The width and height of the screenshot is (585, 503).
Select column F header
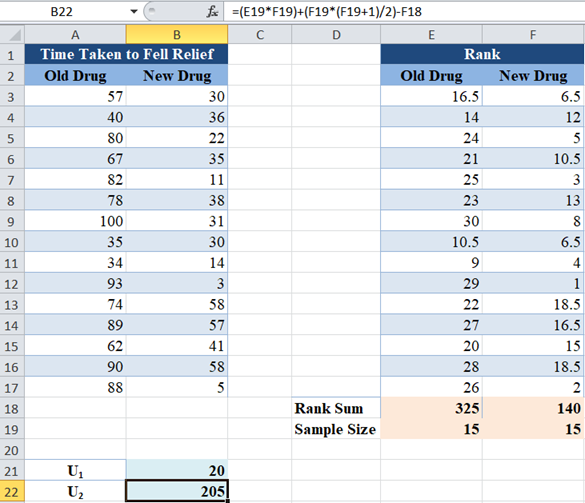[533, 35]
